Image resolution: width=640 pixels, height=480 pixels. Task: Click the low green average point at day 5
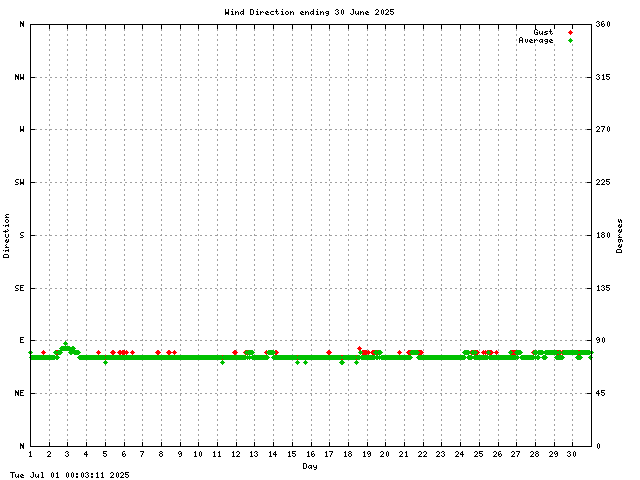(x=105, y=362)
